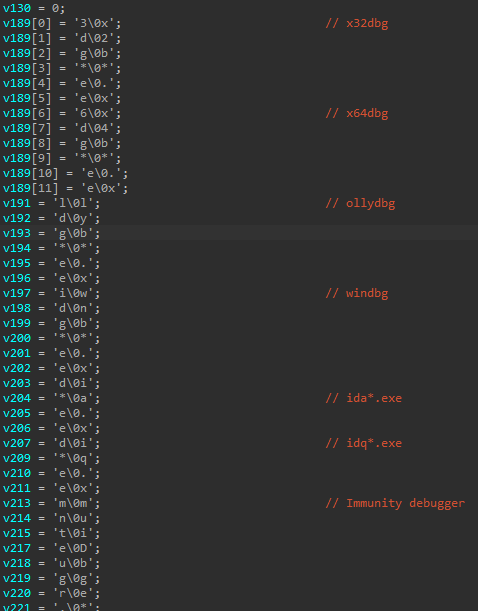The height and width of the screenshot is (611, 478).
Task: Click the value 'l\0l' of v191
Action: pyautogui.click(x=73, y=203)
